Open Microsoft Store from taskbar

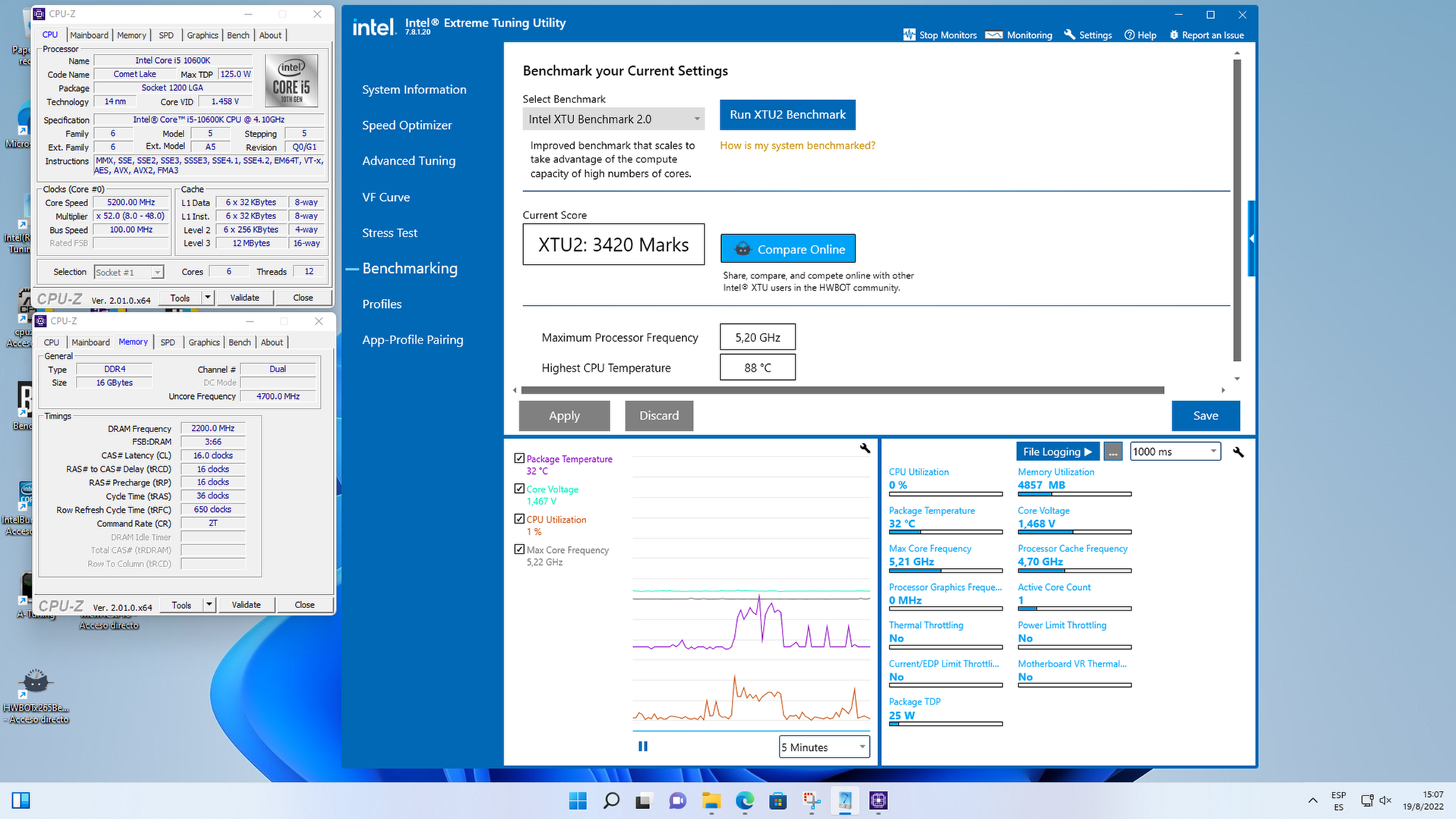point(778,801)
